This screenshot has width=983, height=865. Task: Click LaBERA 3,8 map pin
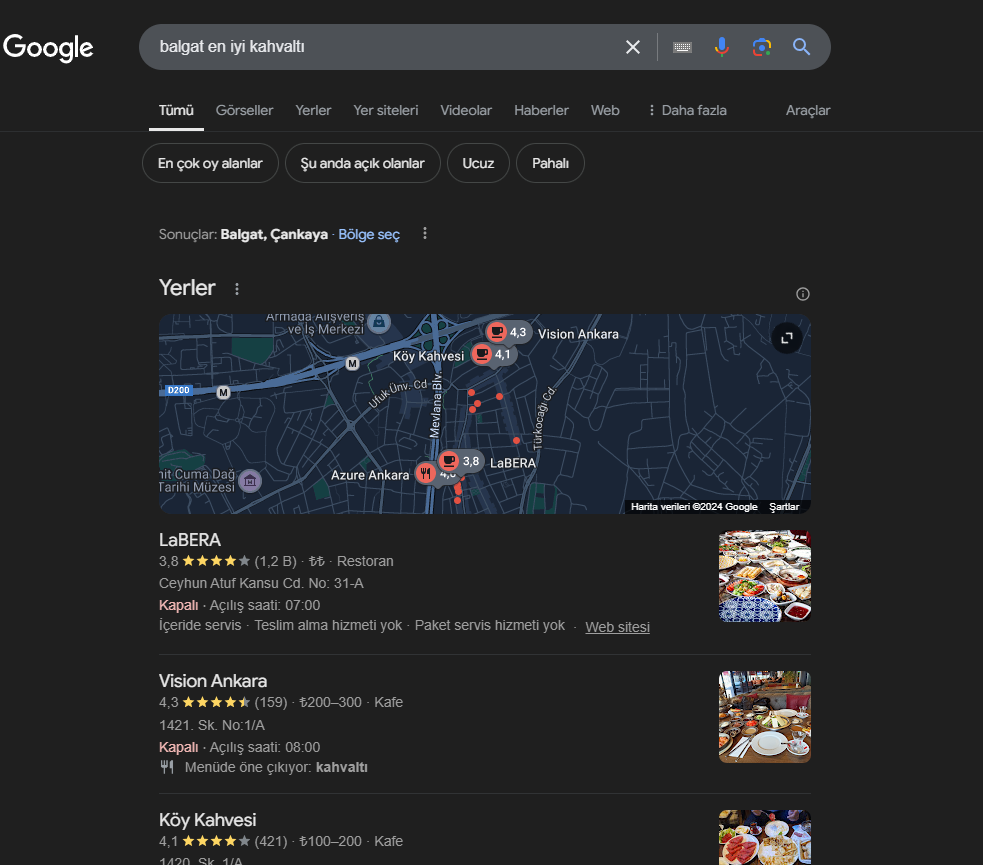[x=461, y=461]
